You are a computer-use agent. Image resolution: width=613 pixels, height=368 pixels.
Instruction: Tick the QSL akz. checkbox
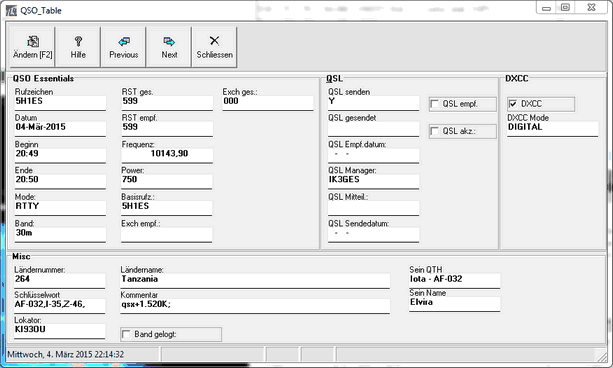(x=434, y=131)
